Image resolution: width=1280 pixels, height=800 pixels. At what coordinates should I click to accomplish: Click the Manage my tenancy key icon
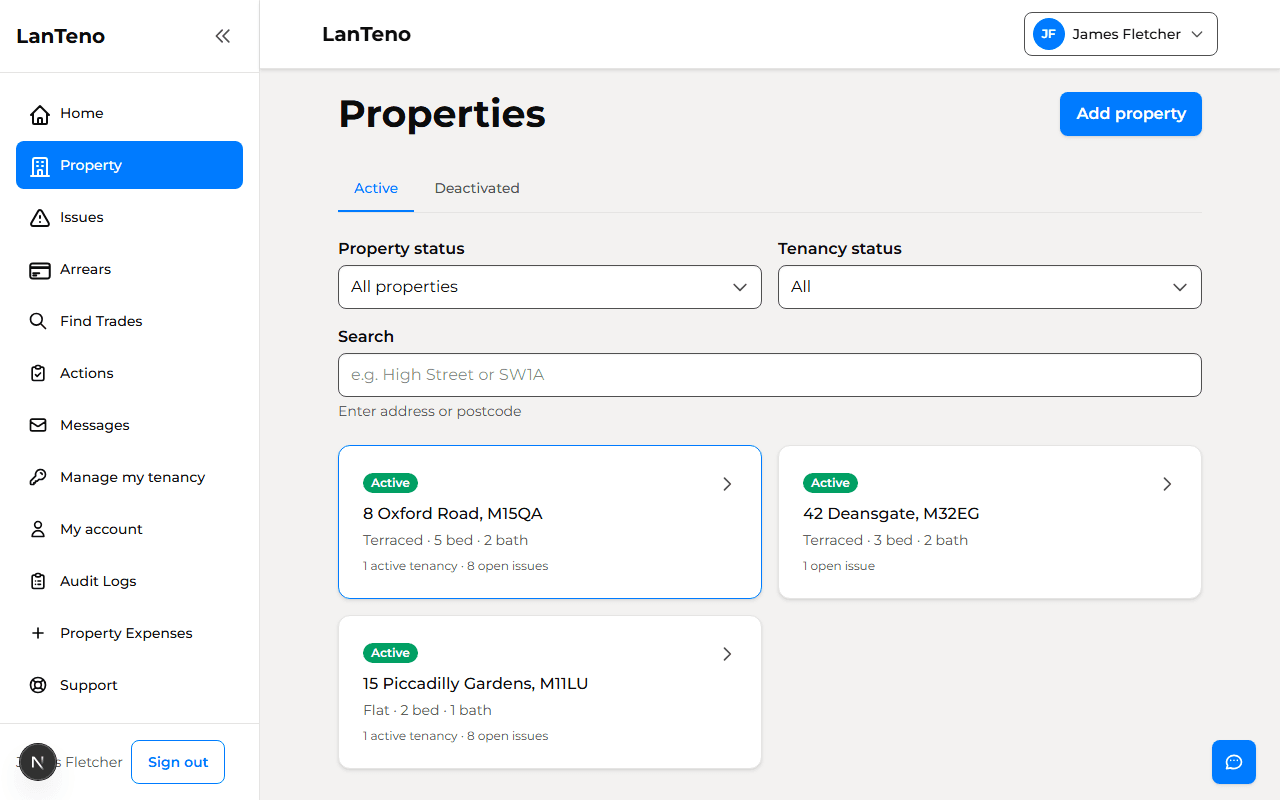[38, 477]
